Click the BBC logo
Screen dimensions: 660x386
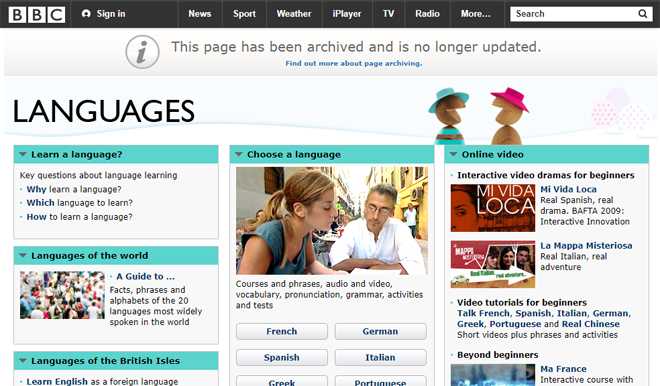point(37,14)
